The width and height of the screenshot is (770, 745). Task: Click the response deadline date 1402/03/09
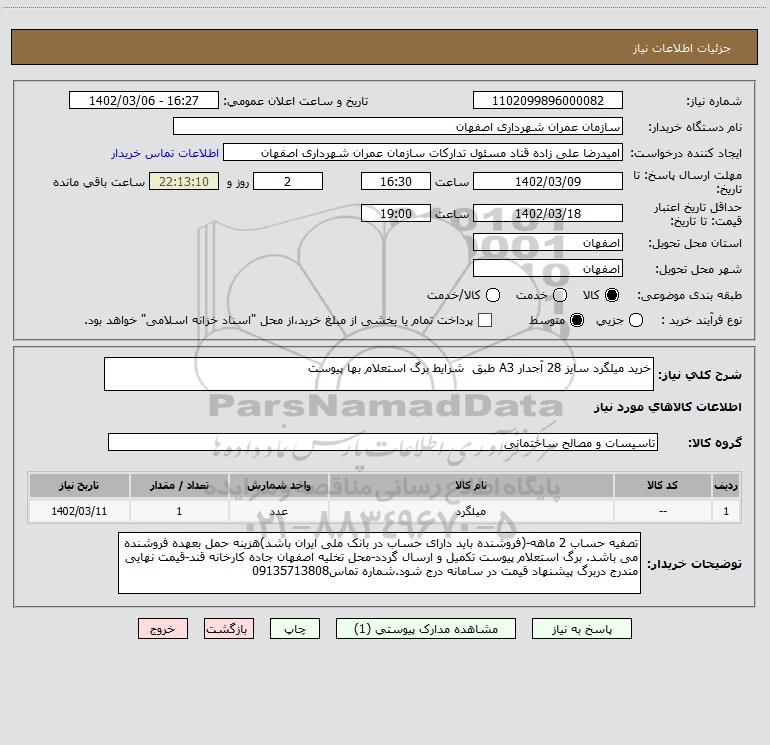point(548,182)
